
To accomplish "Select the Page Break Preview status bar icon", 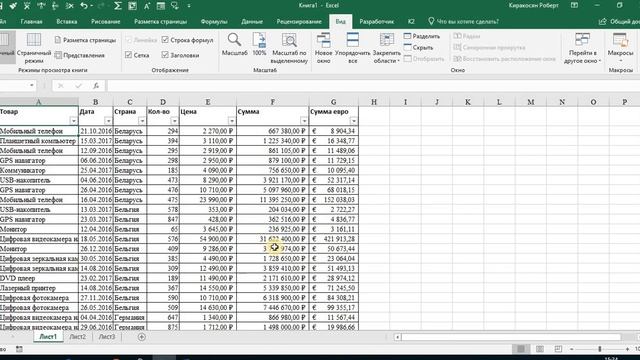I will pyautogui.click(x=558, y=349).
